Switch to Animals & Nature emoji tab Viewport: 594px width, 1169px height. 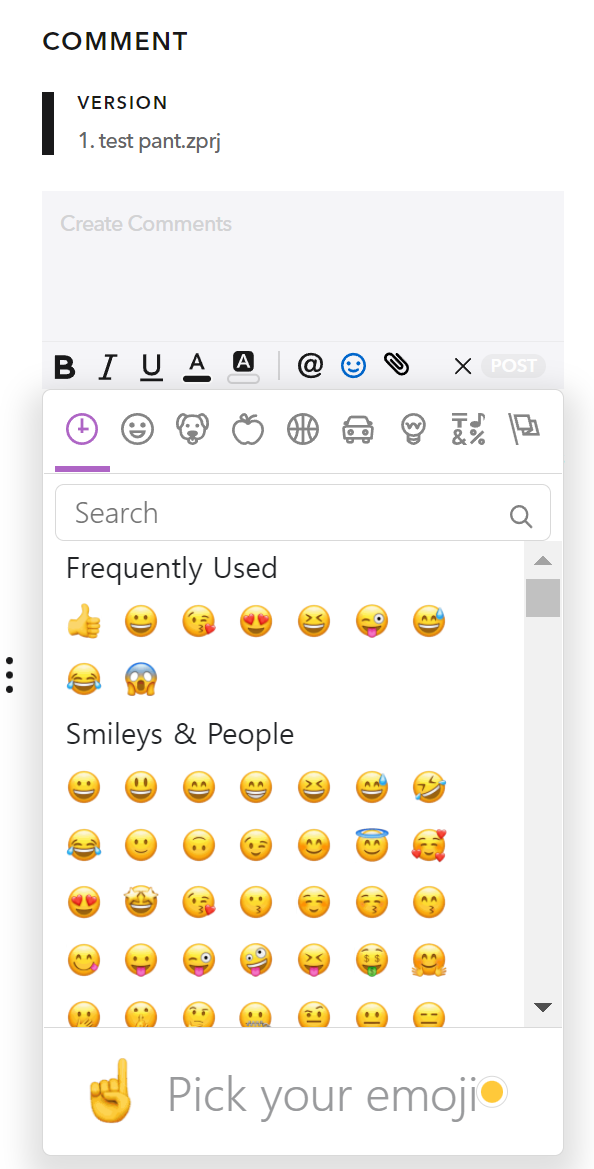192,429
